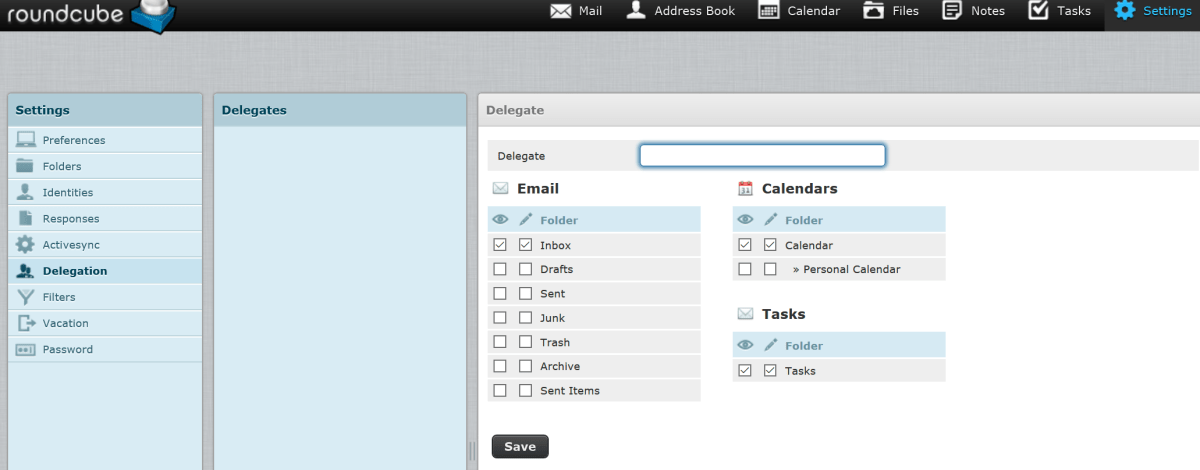Viewport: 1200px width, 470px height.
Task: Click the Save button
Action: (x=520, y=446)
